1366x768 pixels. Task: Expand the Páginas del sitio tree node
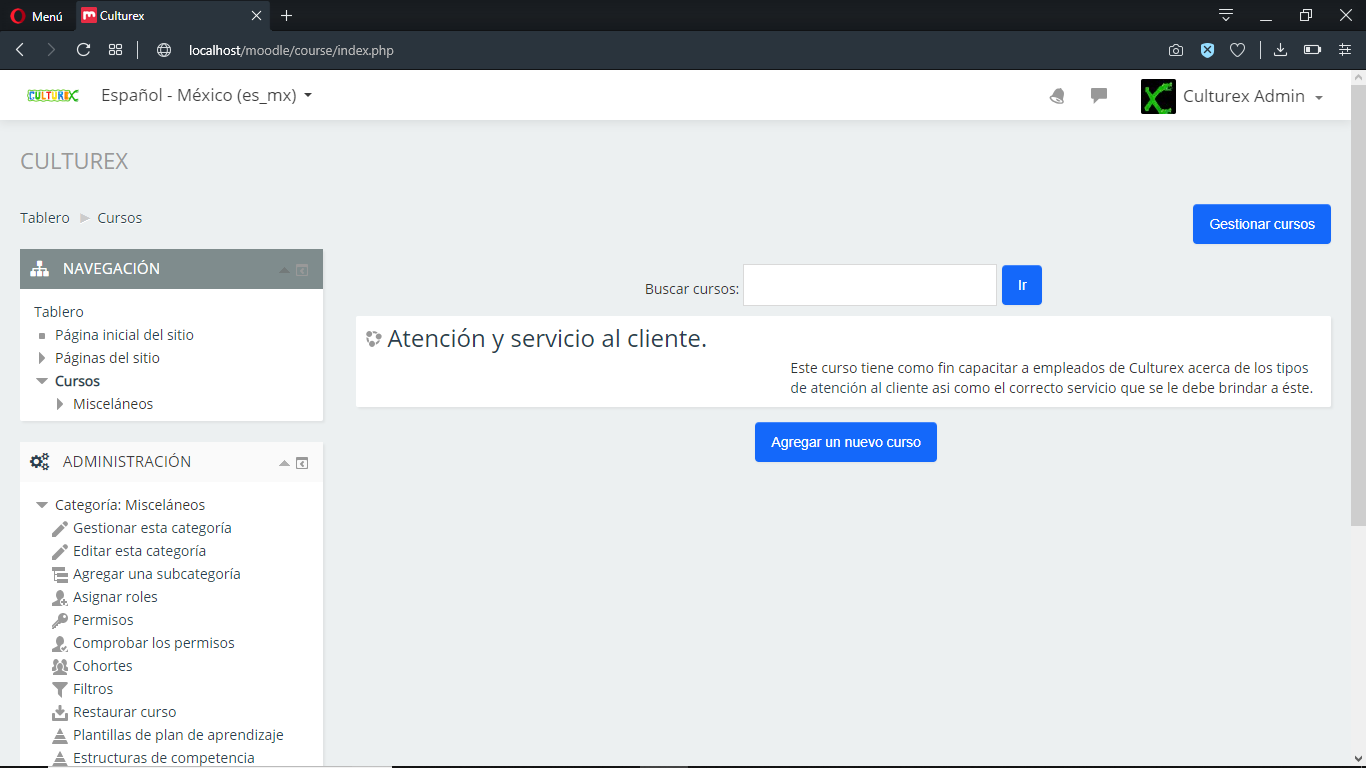[42, 358]
